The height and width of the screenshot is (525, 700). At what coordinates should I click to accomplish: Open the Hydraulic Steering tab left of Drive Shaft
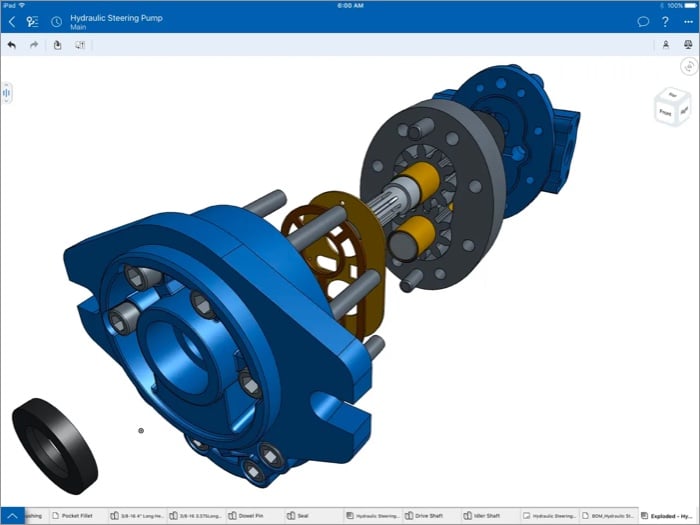click(x=373, y=516)
